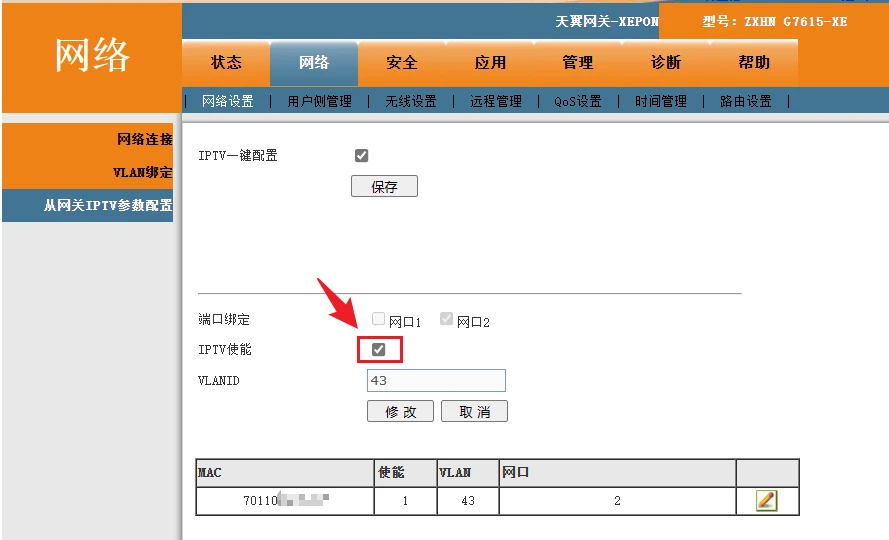Click the 网口 value 2 in table
This screenshot has height=540, width=889.
point(617,500)
